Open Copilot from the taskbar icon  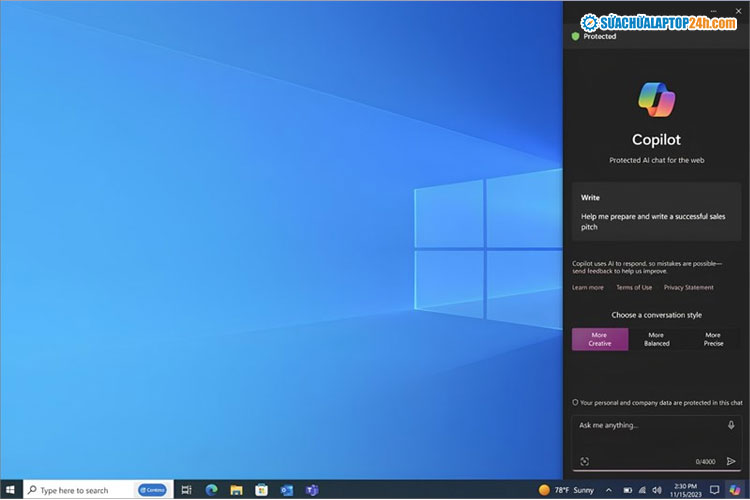click(735, 490)
